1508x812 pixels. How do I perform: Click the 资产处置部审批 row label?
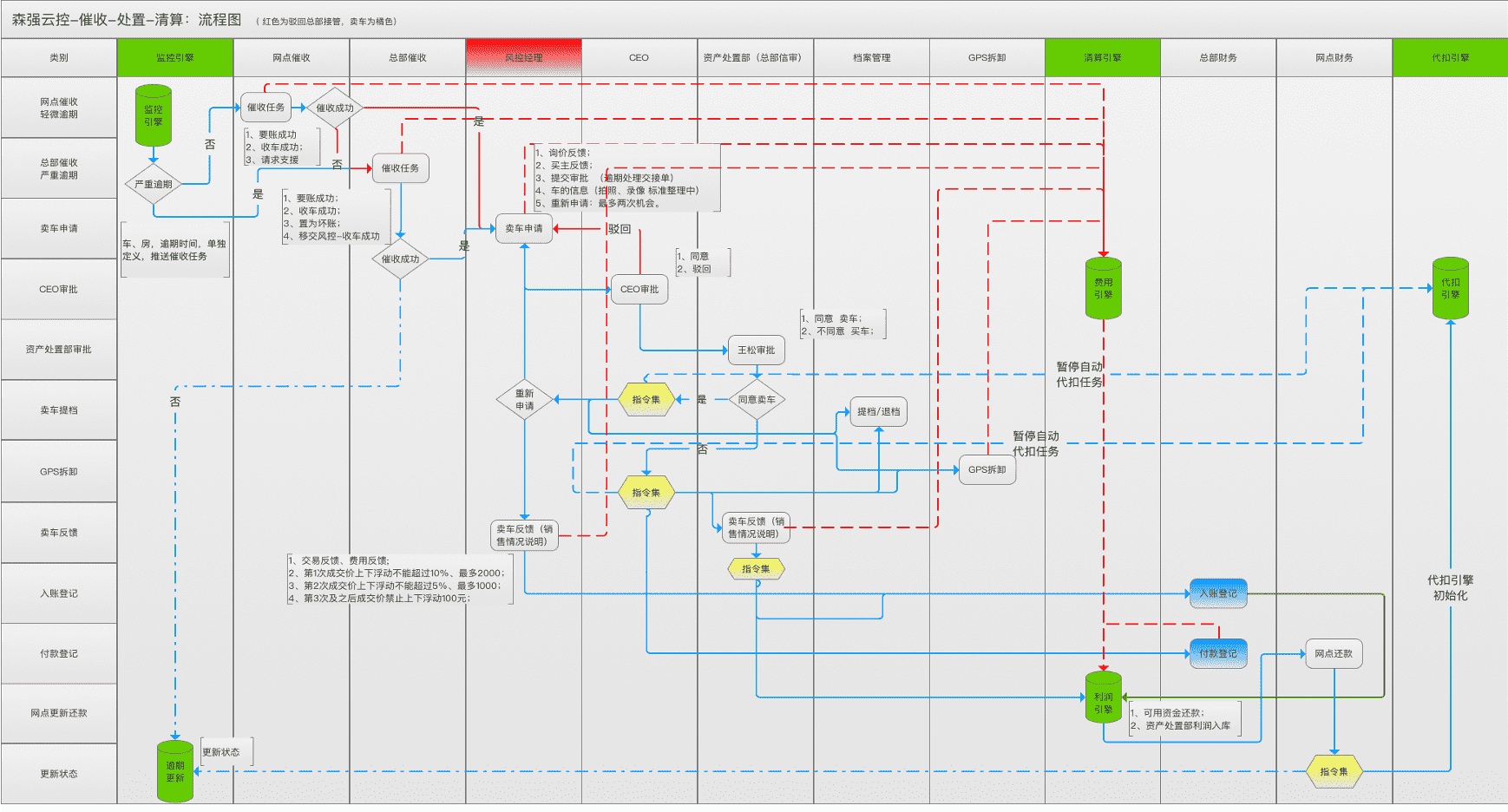pyautogui.click(x=59, y=349)
